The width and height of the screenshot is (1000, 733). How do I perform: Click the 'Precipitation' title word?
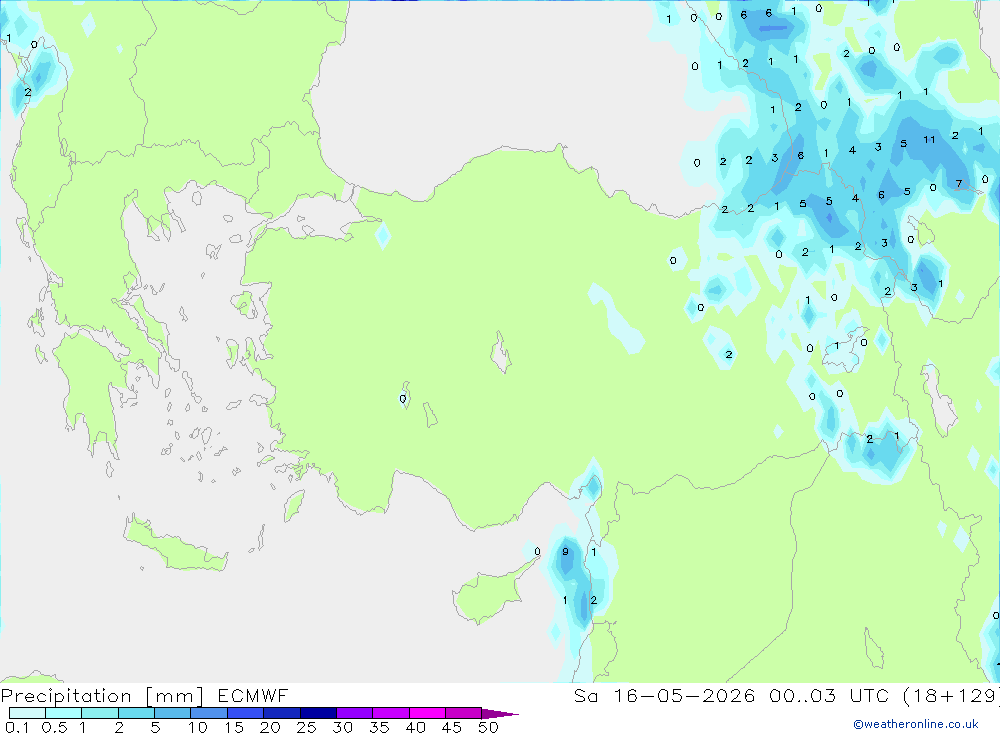[x=66, y=696]
